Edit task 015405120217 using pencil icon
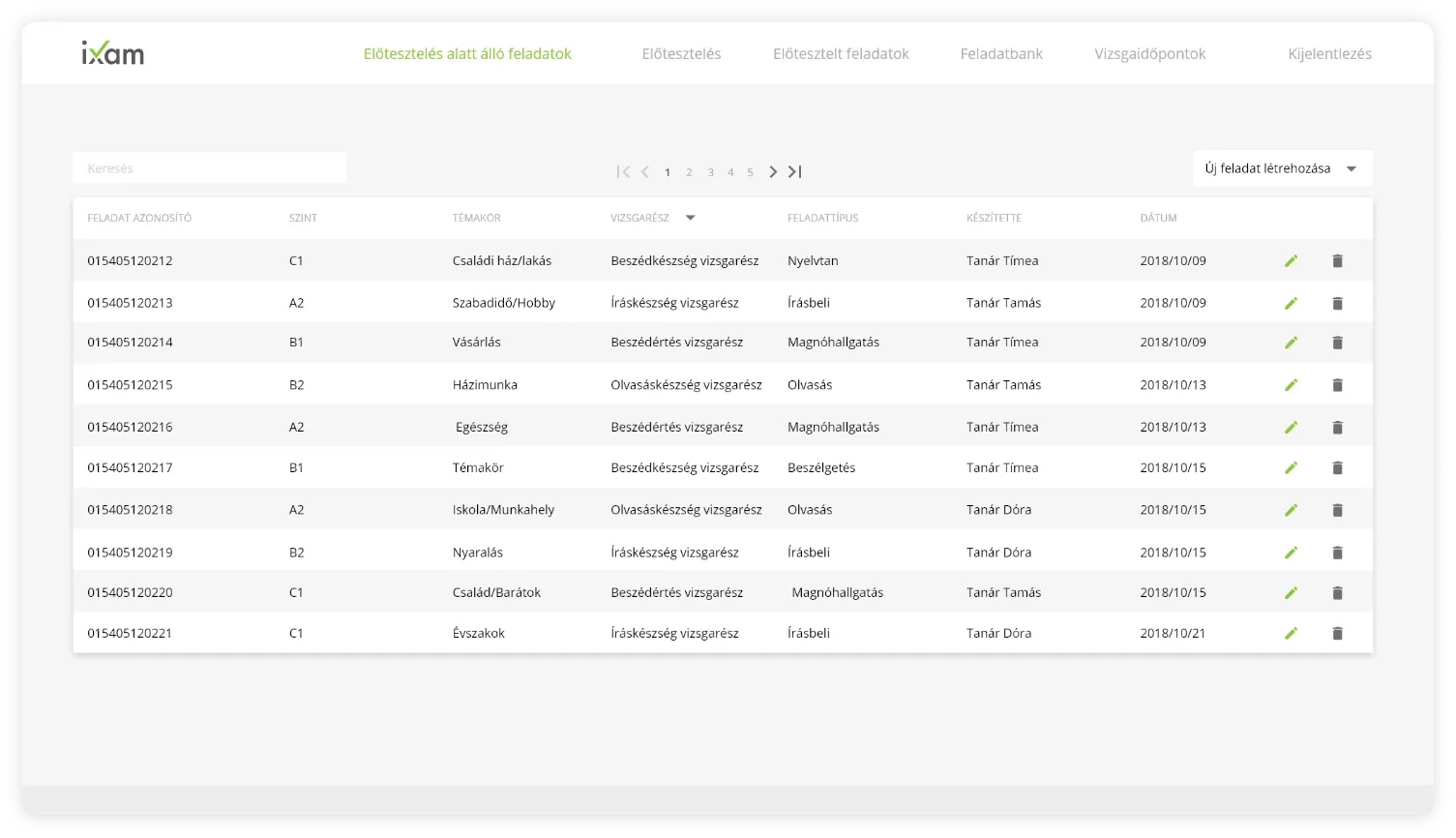This screenshot has width=1456, height=838. pyautogui.click(x=1291, y=468)
